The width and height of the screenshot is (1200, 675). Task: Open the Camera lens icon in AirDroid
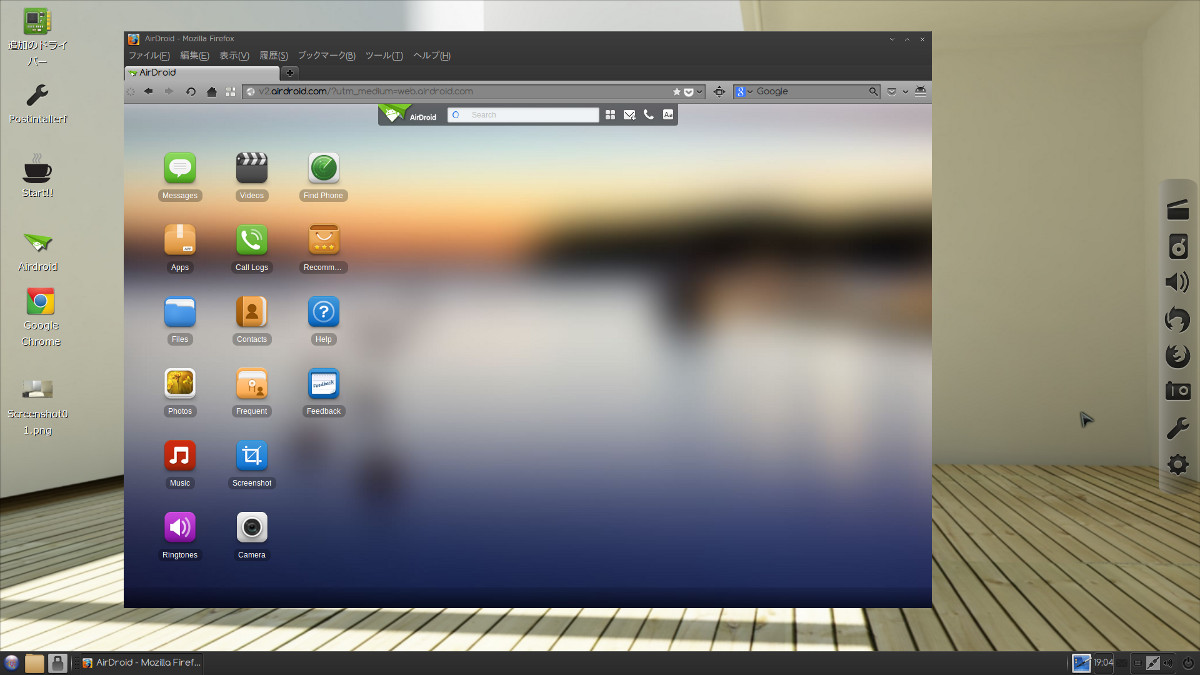click(252, 527)
